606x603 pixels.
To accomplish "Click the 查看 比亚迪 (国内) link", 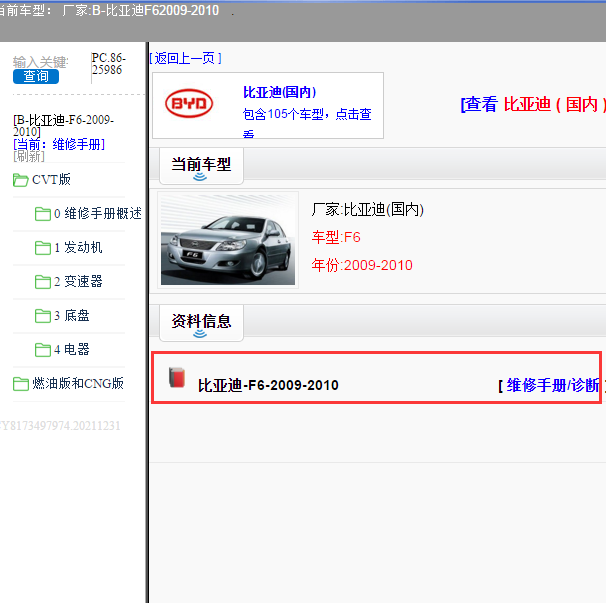I will (533, 104).
